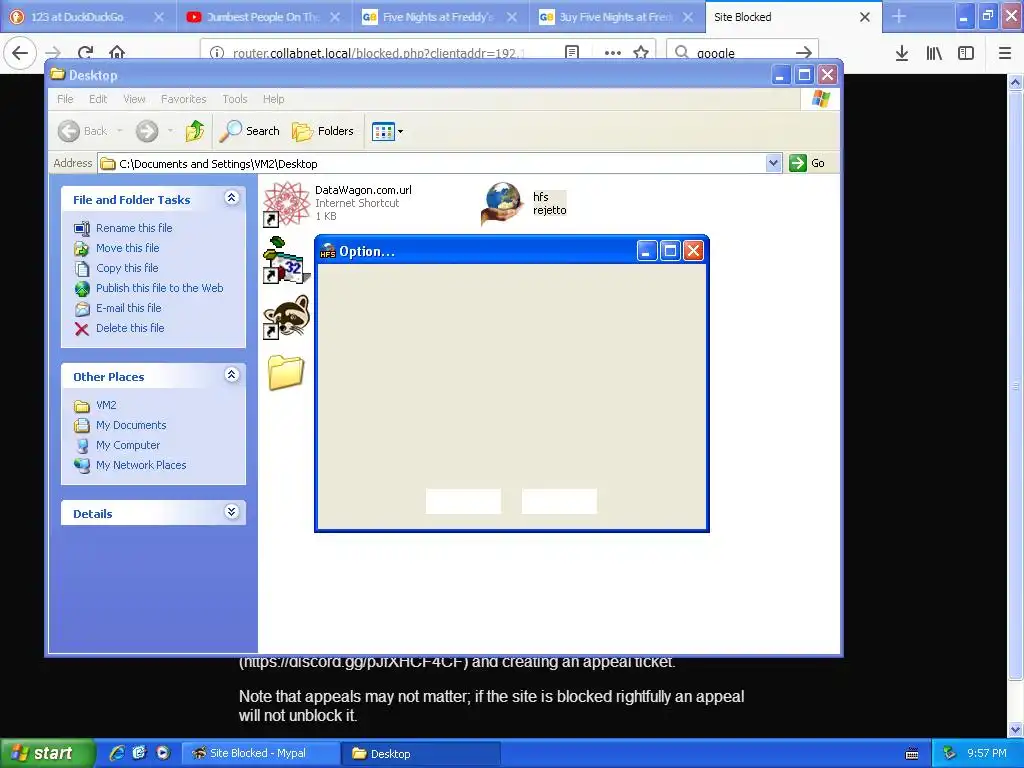Go to browser home page
The height and width of the screenshot is (768, 1024).
coord(117,53)
